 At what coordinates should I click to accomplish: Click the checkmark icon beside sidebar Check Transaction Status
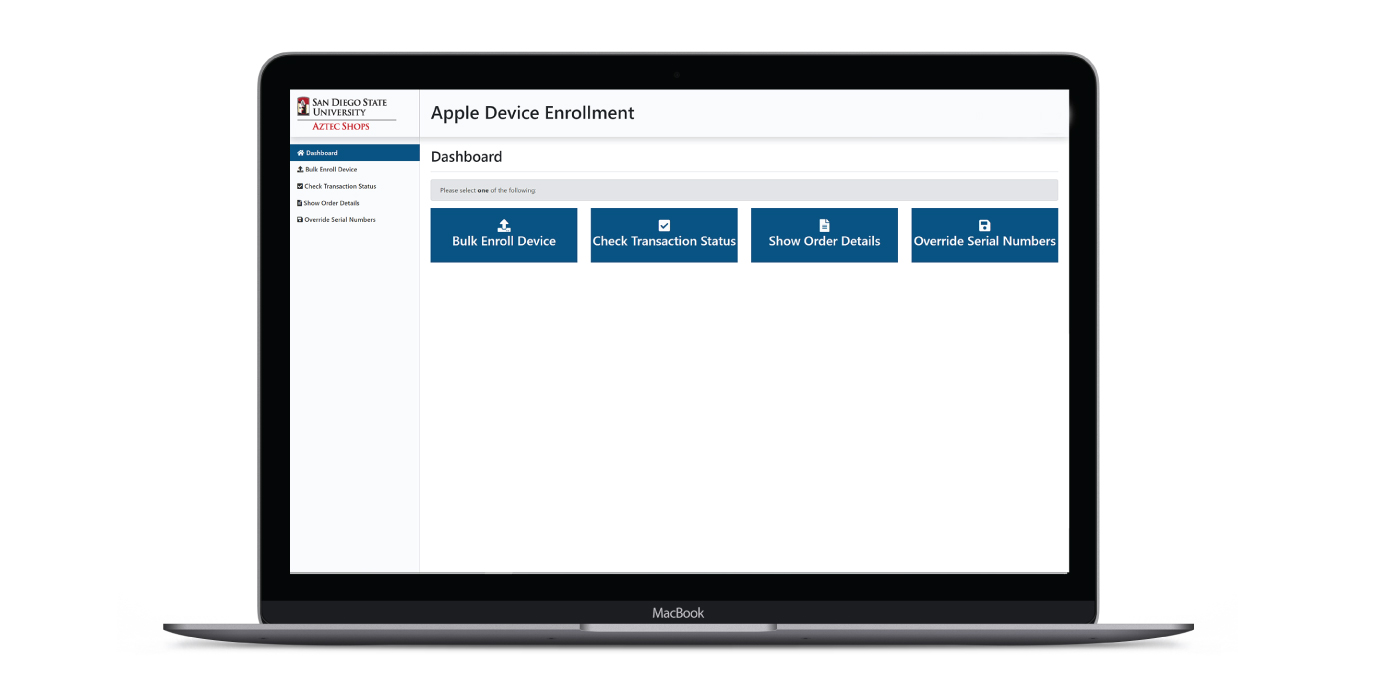pyautogui.click(x=300, y=187)
